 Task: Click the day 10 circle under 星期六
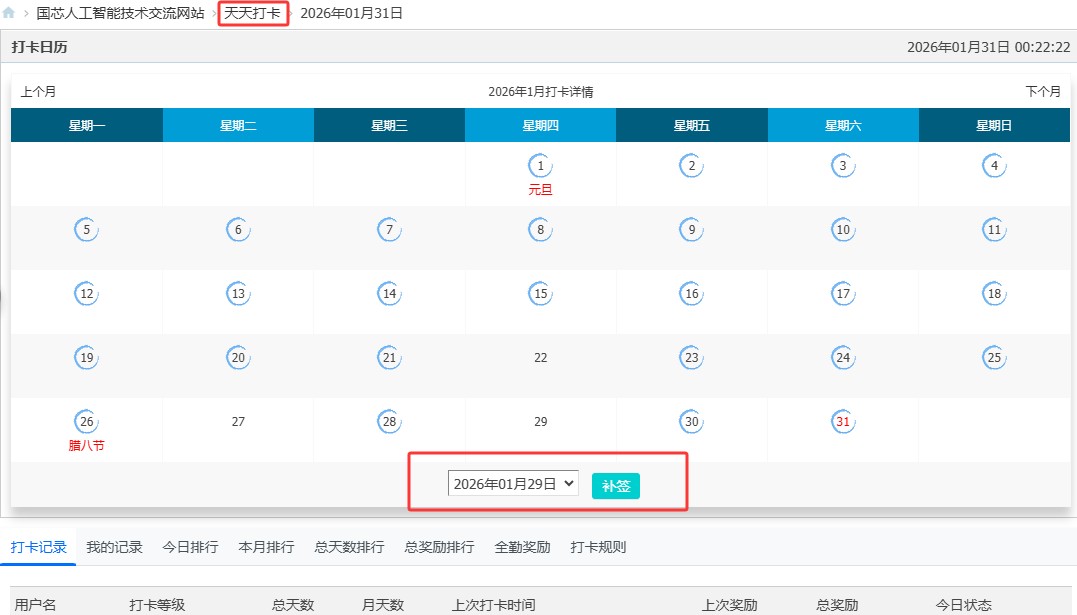click(843, 229)
